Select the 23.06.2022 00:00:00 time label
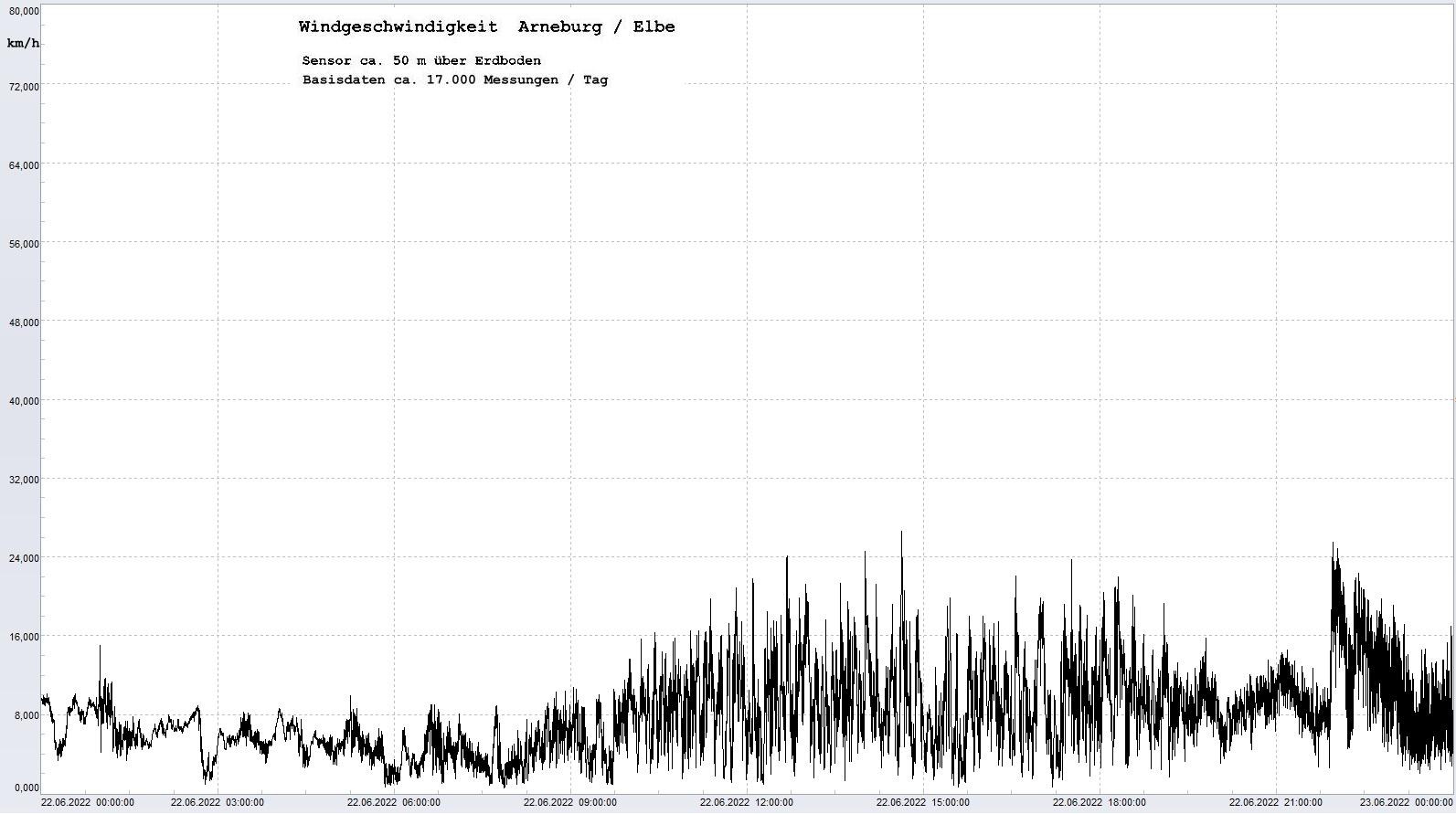Screen dimensions: 1456x814 pyautogui.click(x=1406, y=803)
